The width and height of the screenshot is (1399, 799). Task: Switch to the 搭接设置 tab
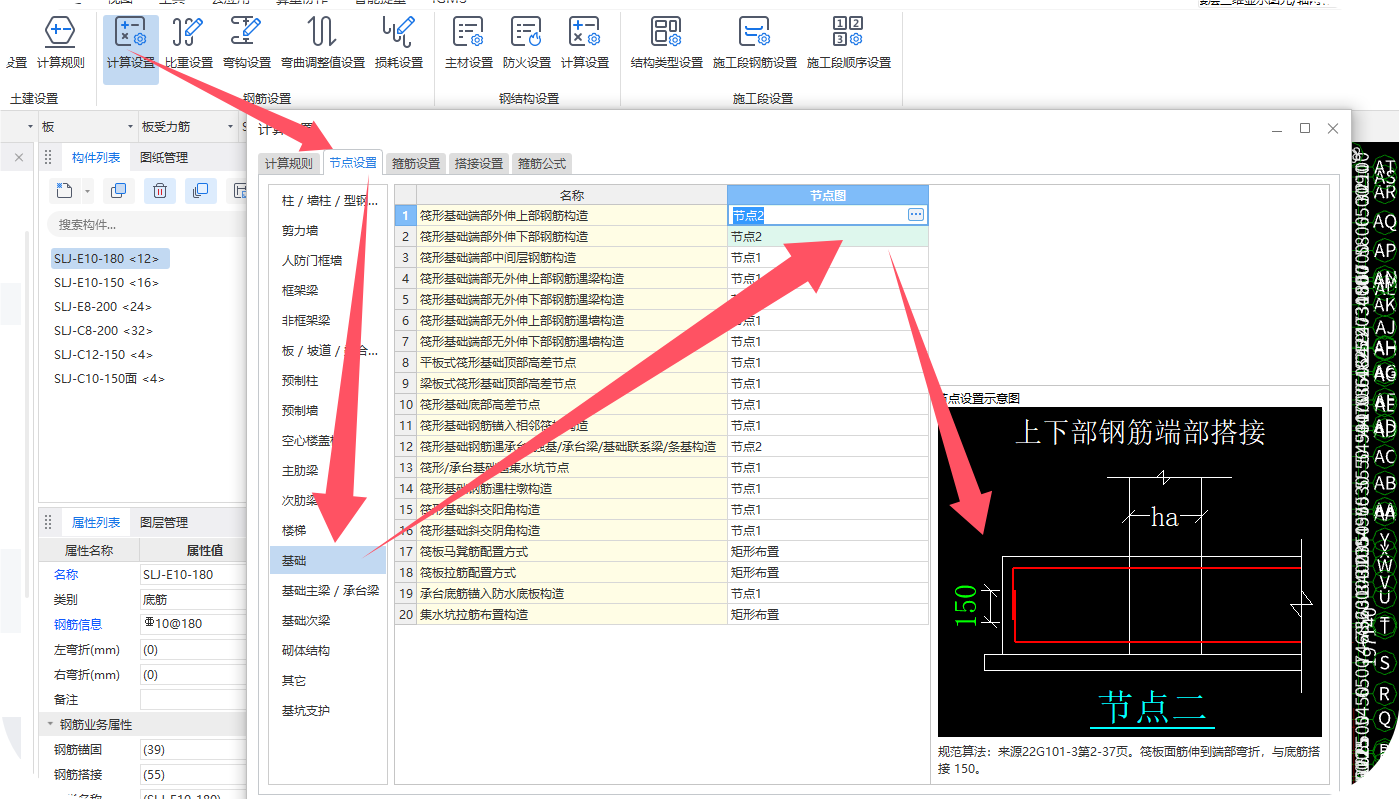[478, 163]
